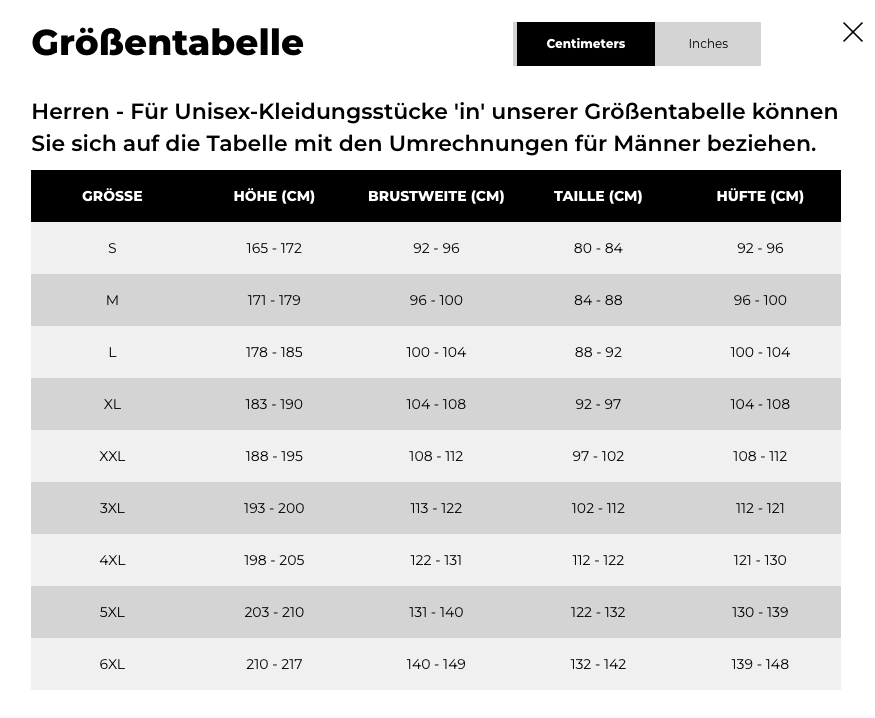Click the HÜFTE (CM) column header
This screenshot has width=875, height=718.
pyautogui.click(x=760, y=196)
